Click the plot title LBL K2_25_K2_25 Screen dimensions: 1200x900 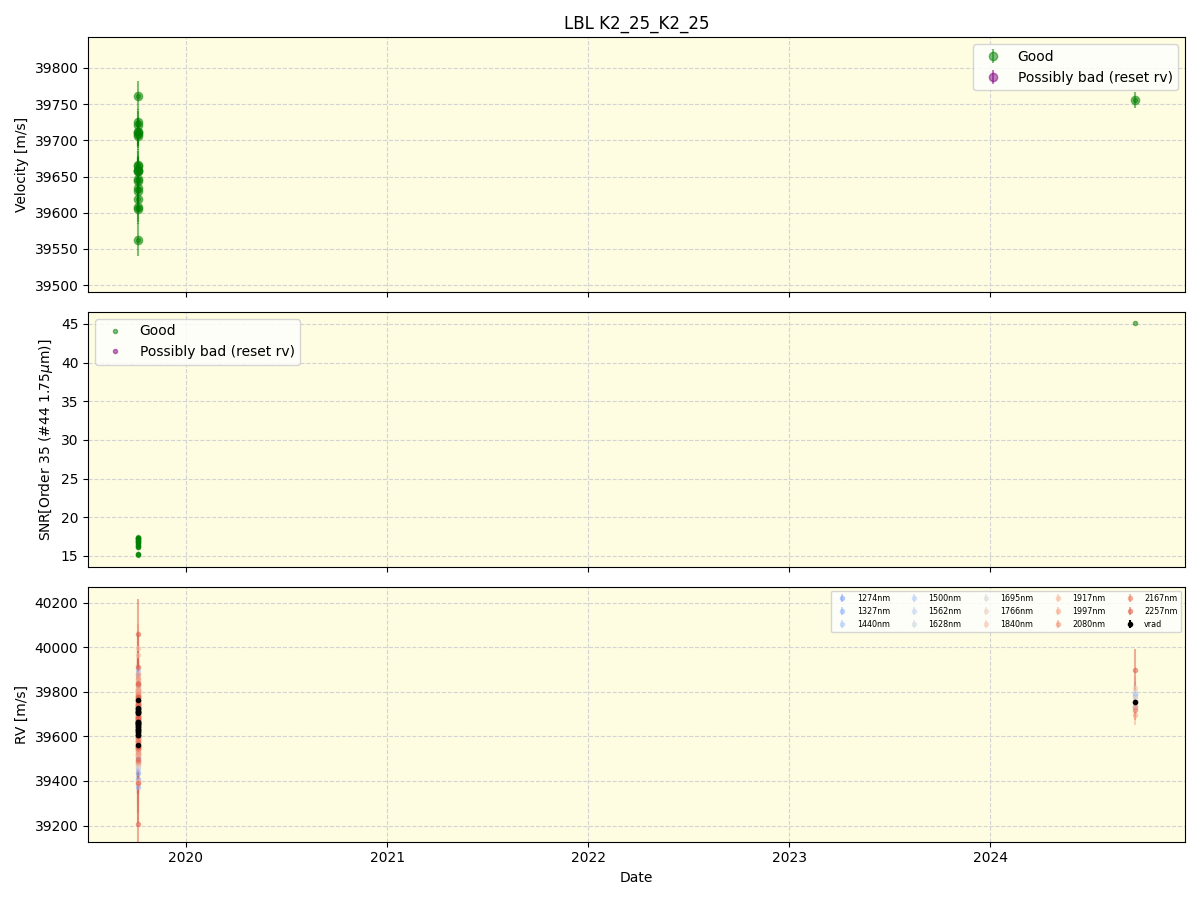(x=636, y=23)
